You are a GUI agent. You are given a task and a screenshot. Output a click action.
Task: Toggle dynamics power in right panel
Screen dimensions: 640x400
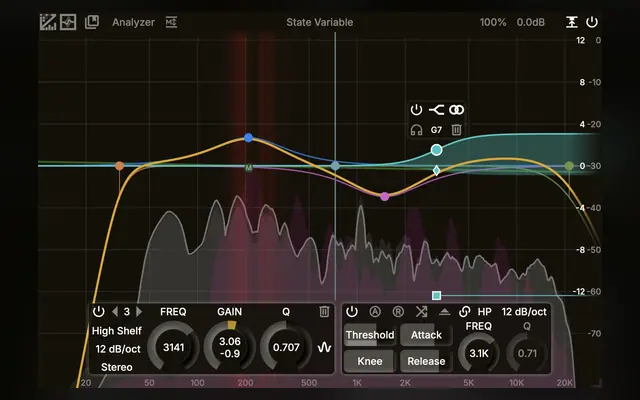point(352,312)
